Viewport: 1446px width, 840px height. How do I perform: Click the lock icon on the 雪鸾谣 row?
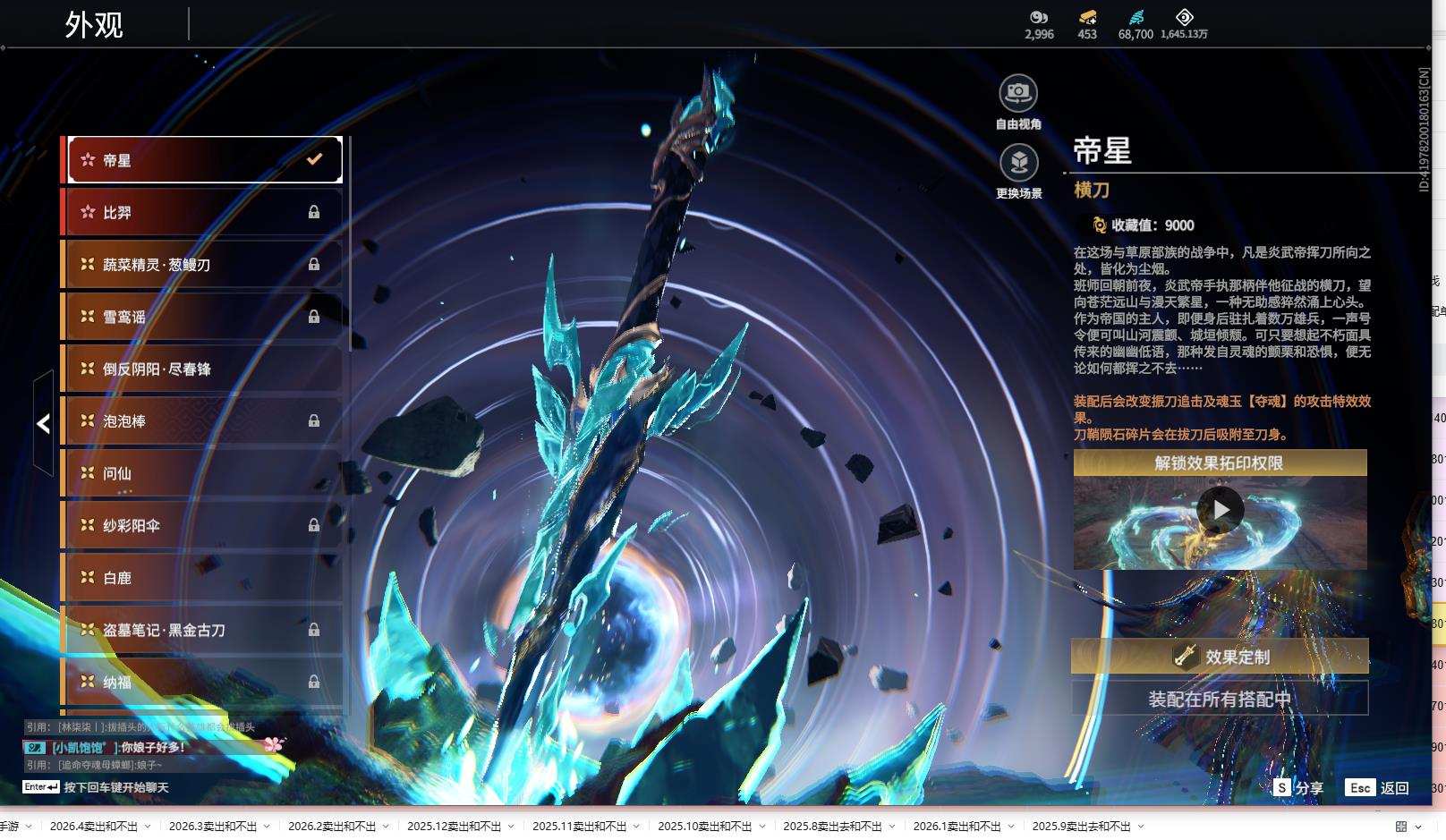pos(314,317)
